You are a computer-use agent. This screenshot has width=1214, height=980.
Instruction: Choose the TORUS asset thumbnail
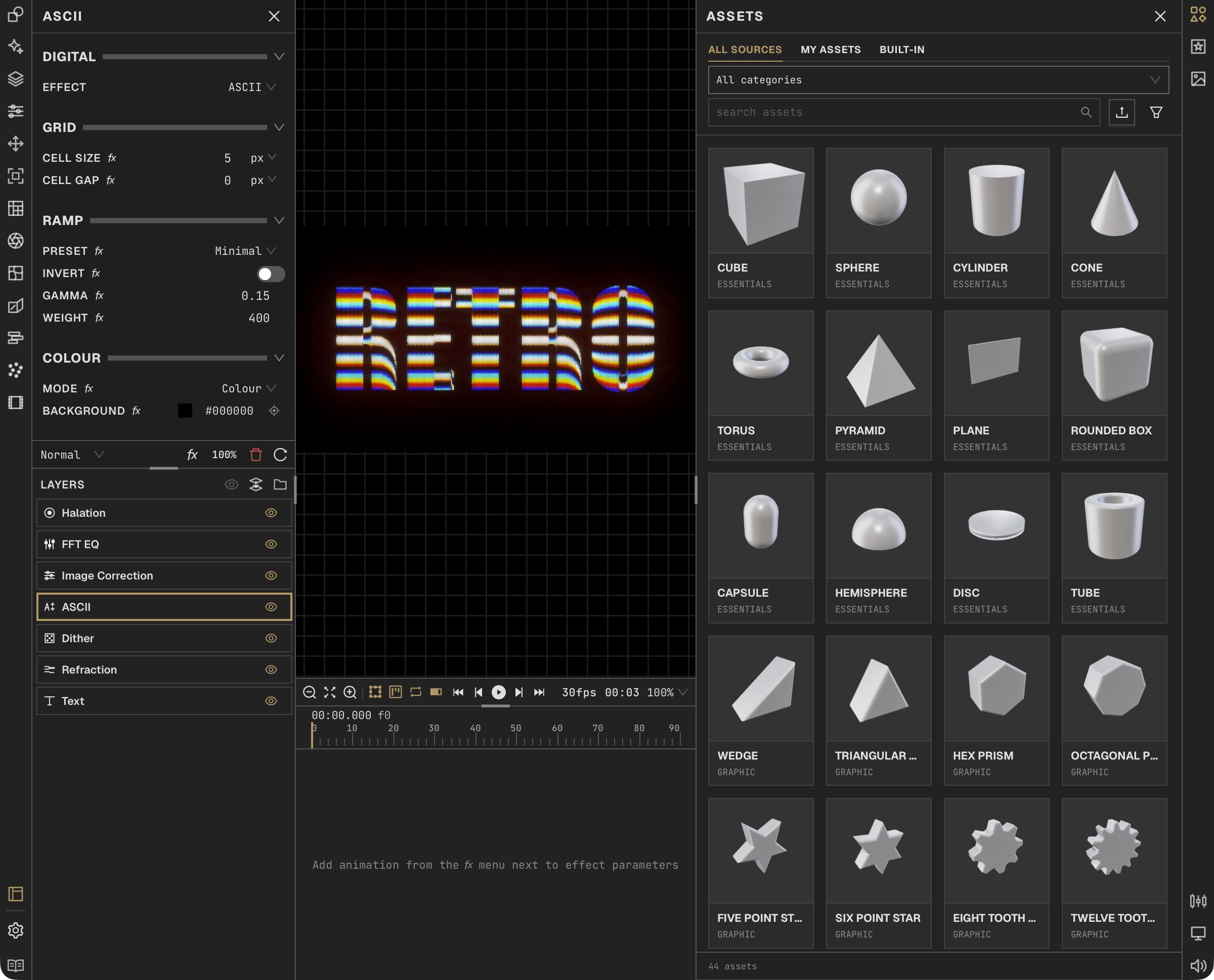click(x=761, y=363)
